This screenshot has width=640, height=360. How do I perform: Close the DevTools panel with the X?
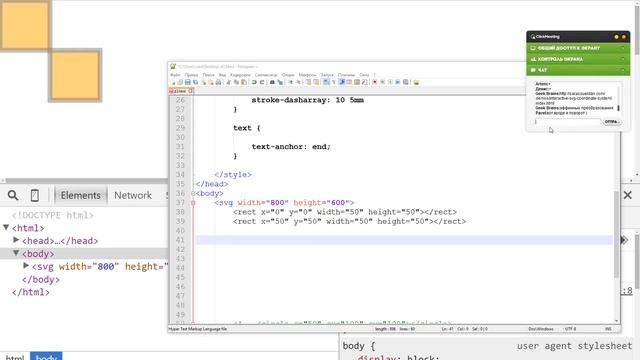pyautogui.click(x=628, y=196)
